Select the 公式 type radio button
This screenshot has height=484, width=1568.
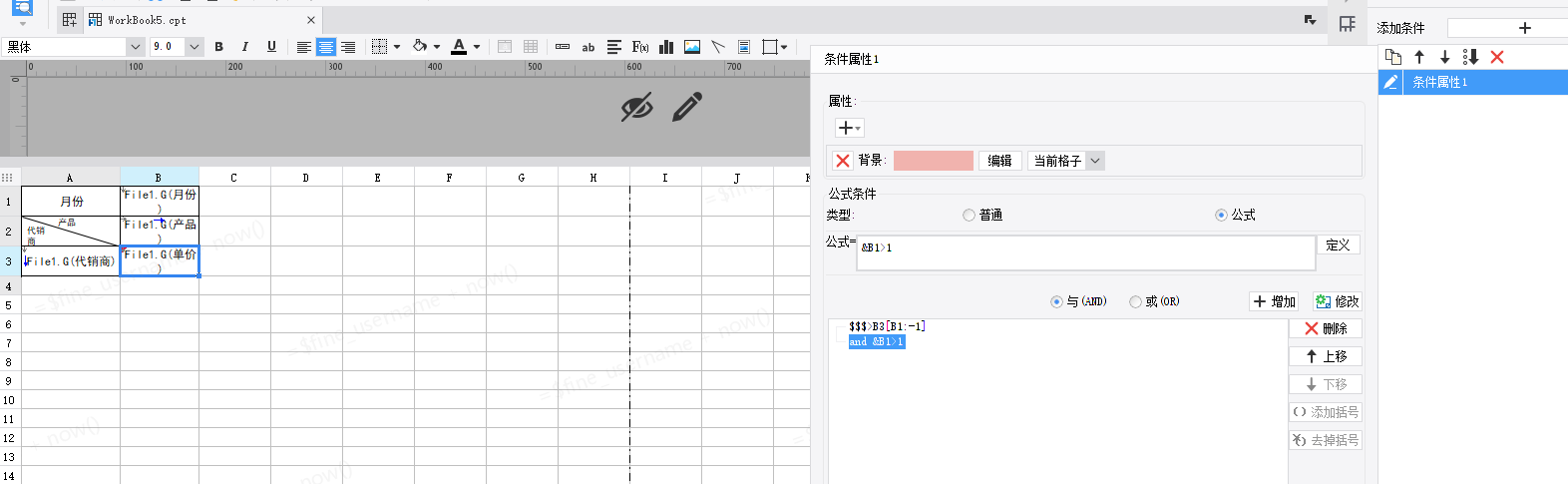coord(1221,215)
